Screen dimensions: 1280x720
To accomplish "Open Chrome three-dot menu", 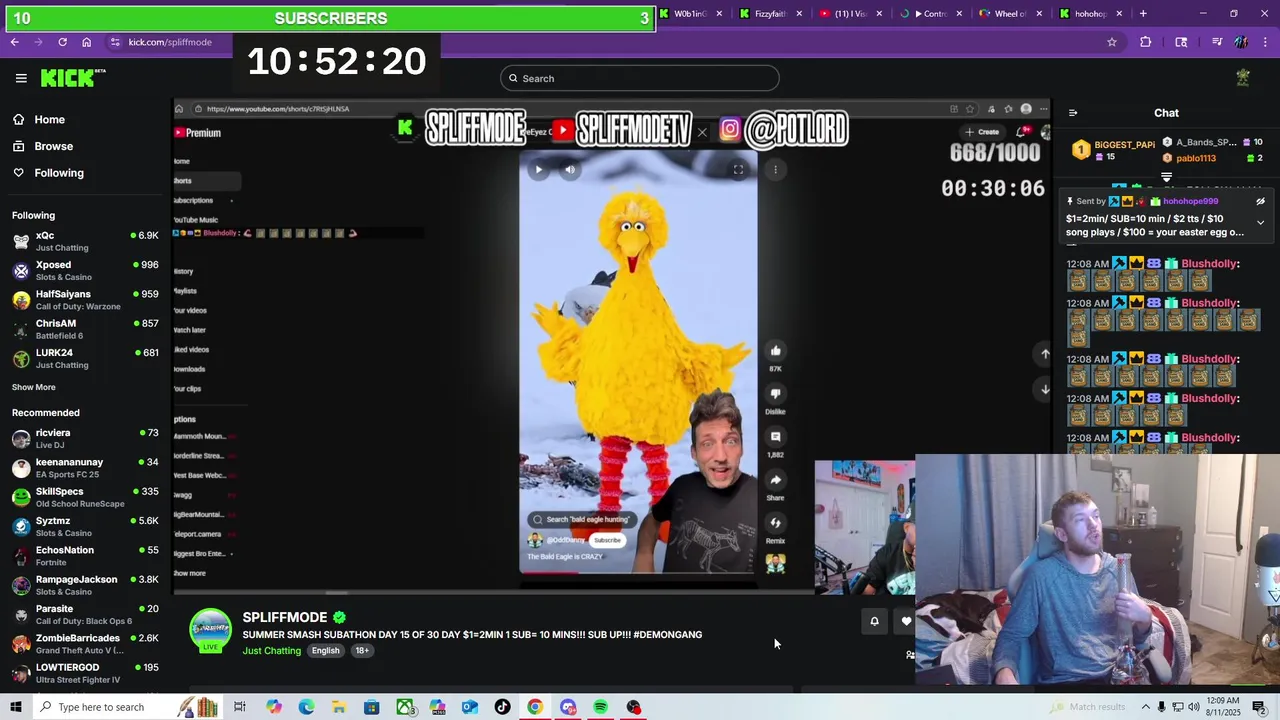I will (1264, 42).
